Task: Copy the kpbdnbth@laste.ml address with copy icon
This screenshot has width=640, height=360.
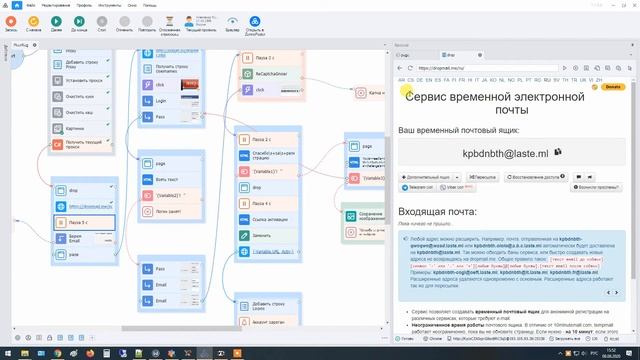Action: (x=558, y=152)
